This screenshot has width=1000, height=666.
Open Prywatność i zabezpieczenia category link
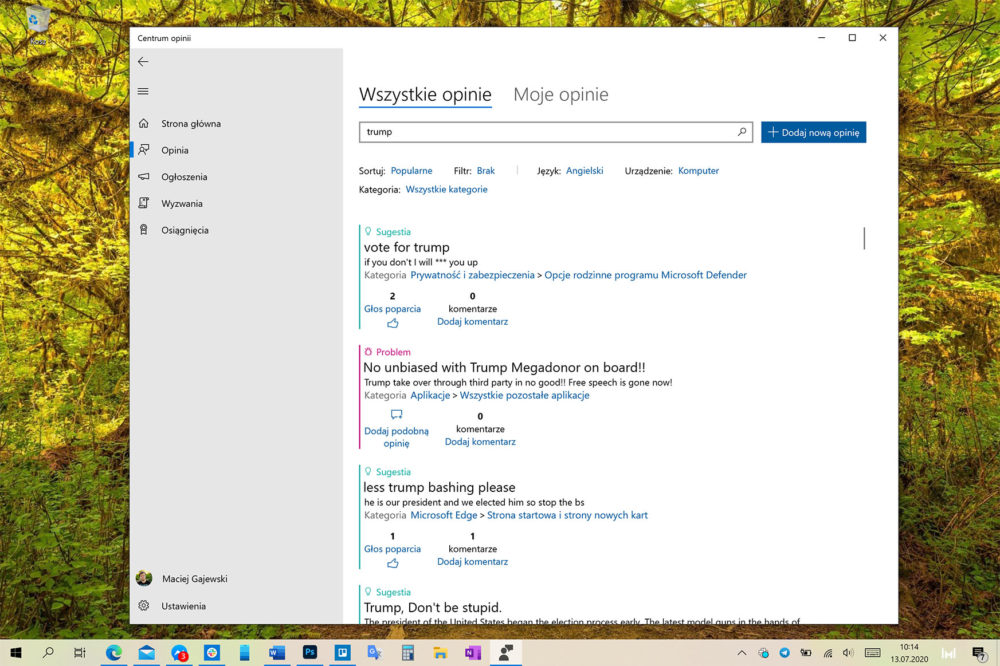472,275
